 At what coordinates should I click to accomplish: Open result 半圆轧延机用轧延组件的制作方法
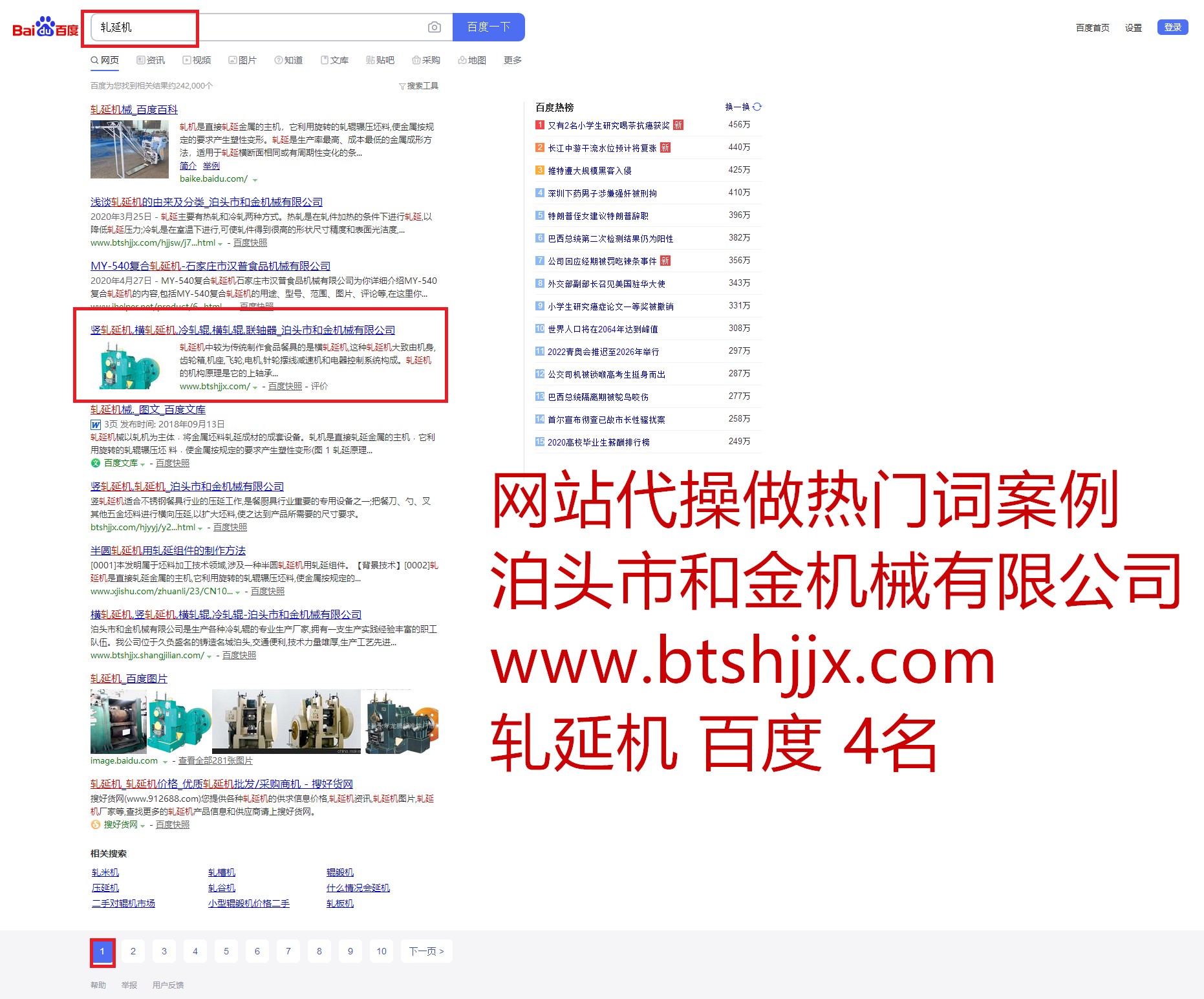168,550
